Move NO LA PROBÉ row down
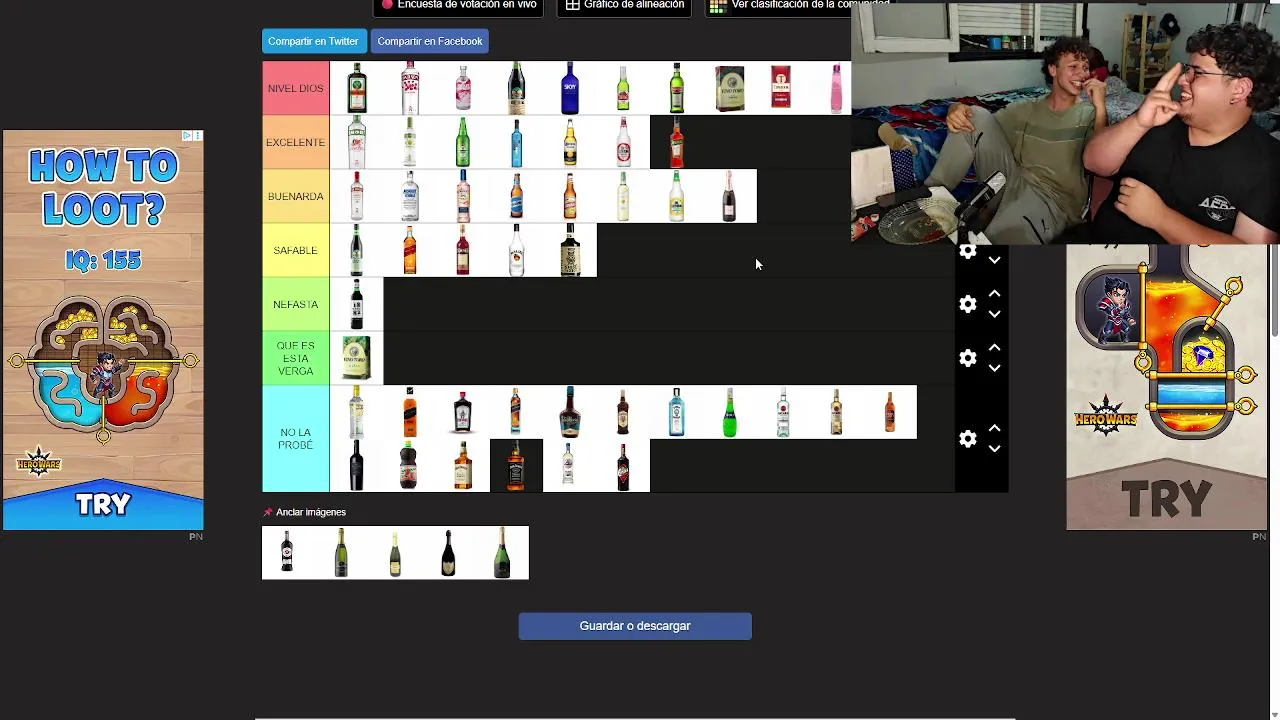Screen dimensions: 1280x720 (994, 449)
